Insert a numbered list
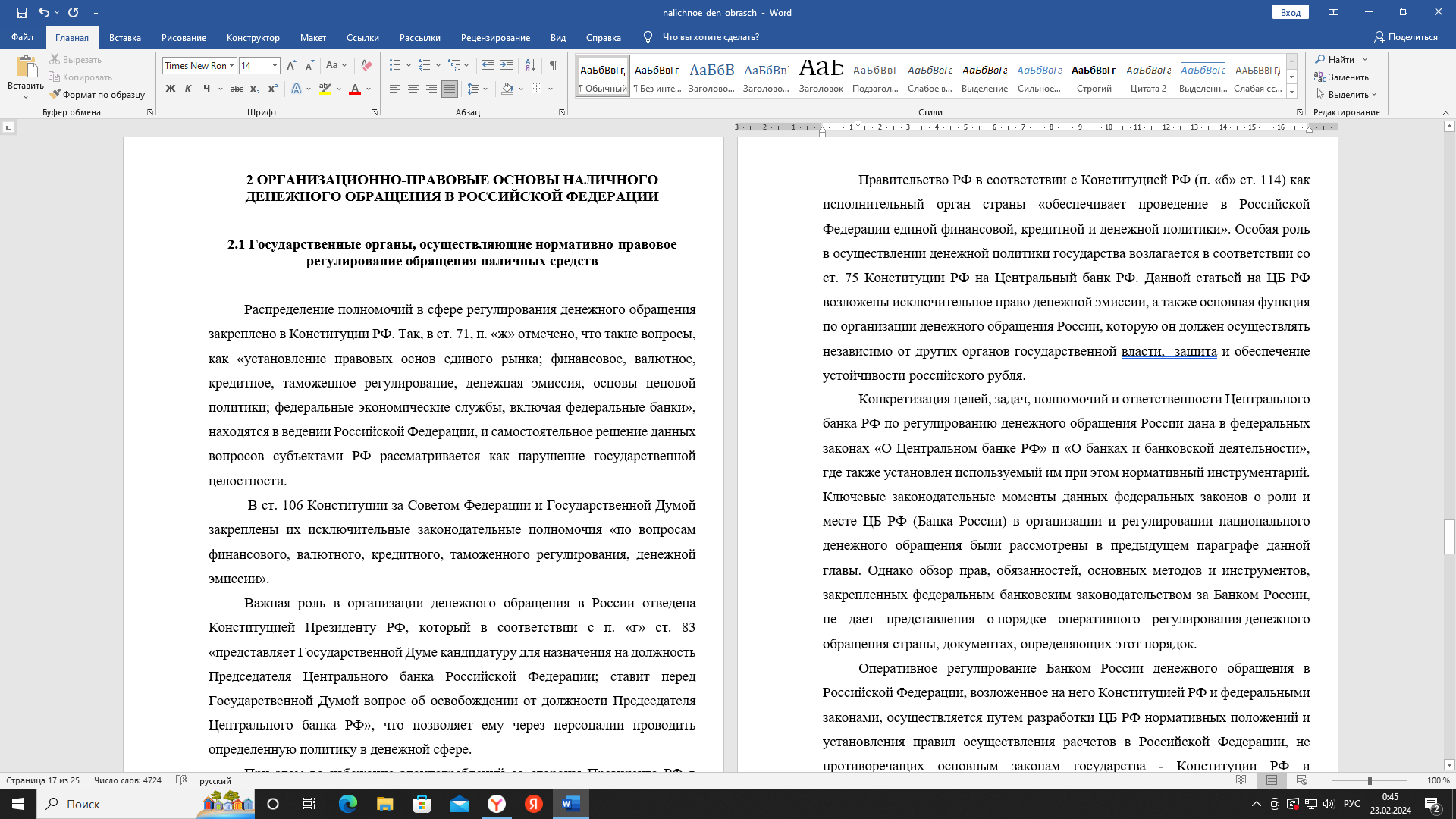The image size is (1456, 819). [x=425, y=66]
